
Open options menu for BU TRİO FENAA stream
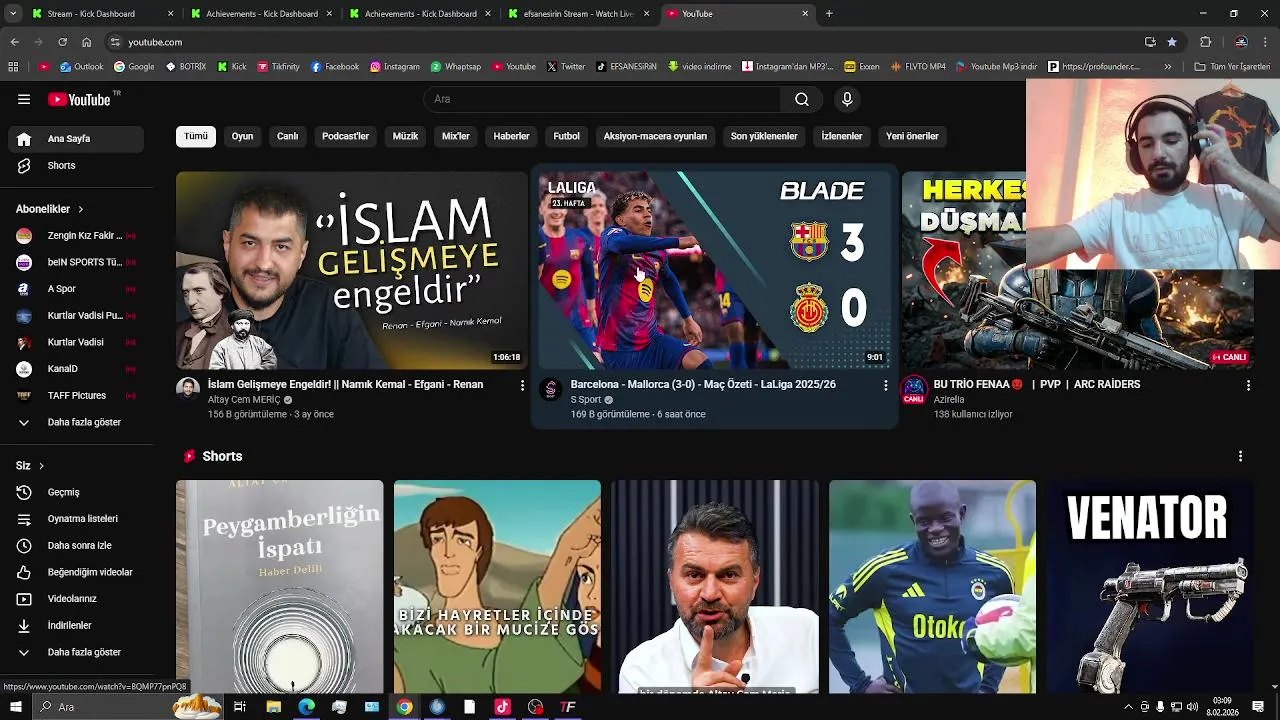coord(1248,385)
